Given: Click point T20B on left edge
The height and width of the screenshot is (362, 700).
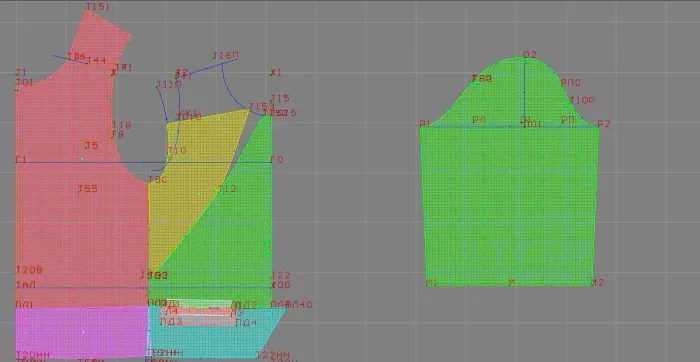Looking at the screenshot, I should point(29,270).
